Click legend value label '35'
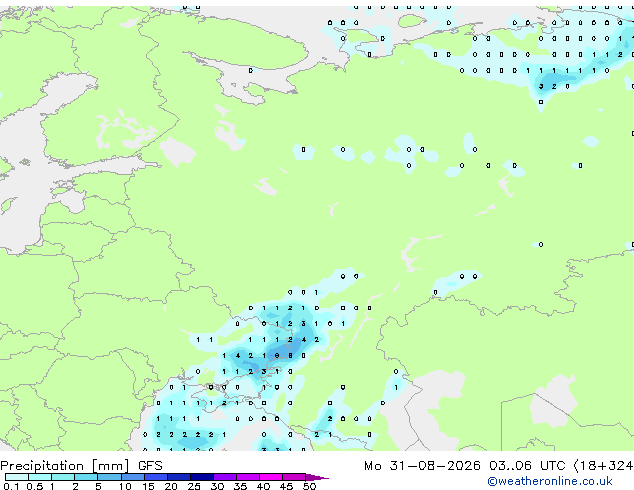This screenshot has height=490, width=634. click(240, 486)
